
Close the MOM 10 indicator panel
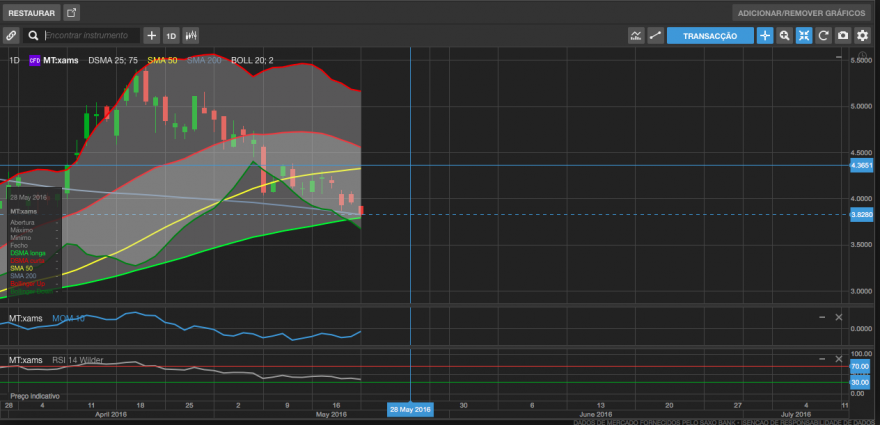pos(839,317)
